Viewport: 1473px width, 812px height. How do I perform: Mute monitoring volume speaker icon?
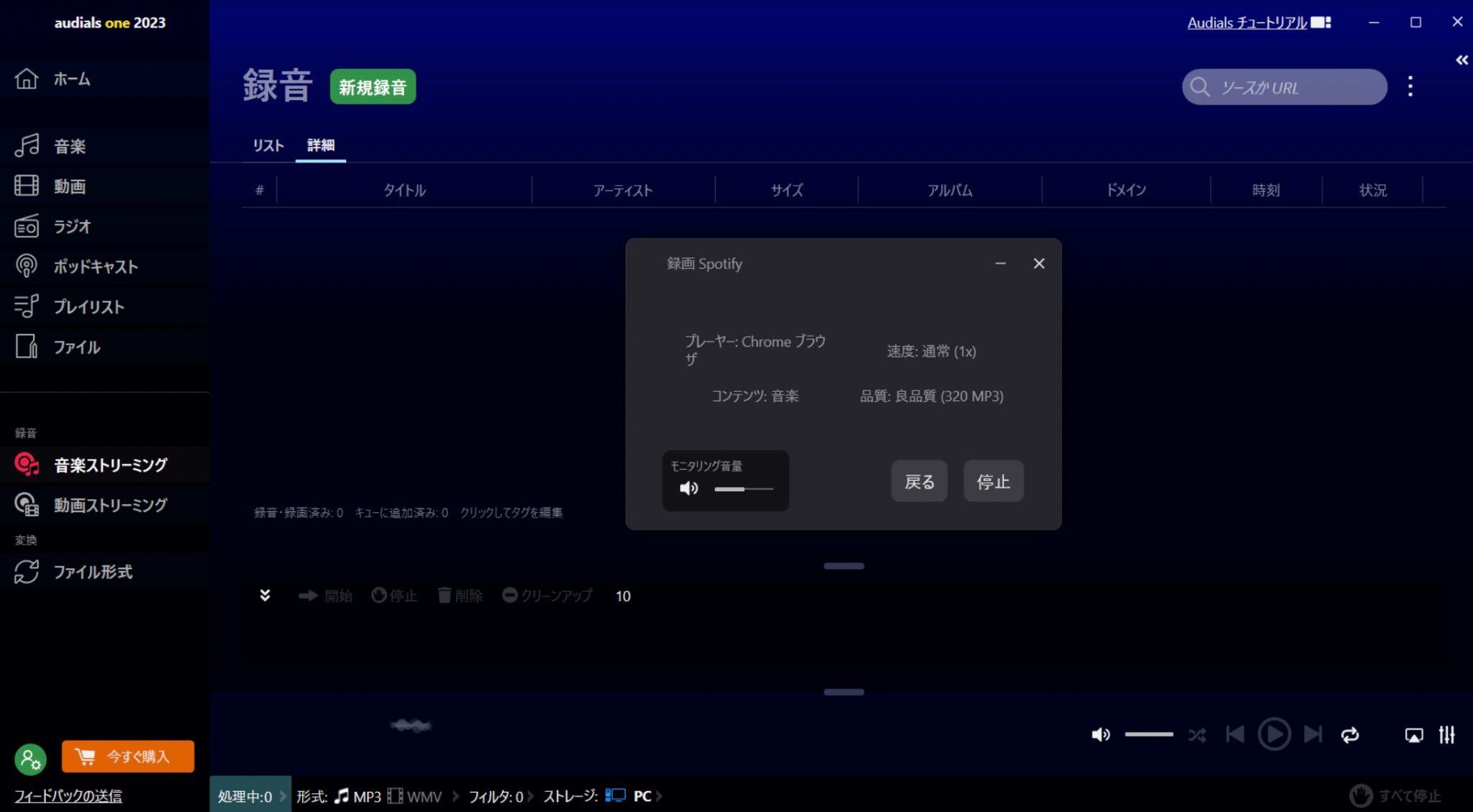click(689, 489)
